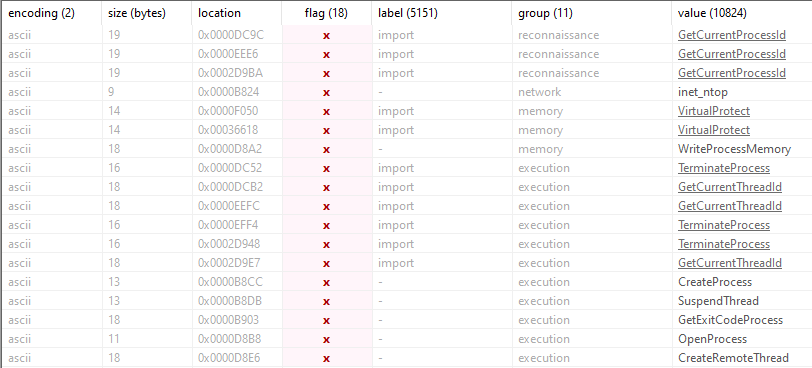
Task: Sort by the flag (18) column header
Action: [326, 13]
